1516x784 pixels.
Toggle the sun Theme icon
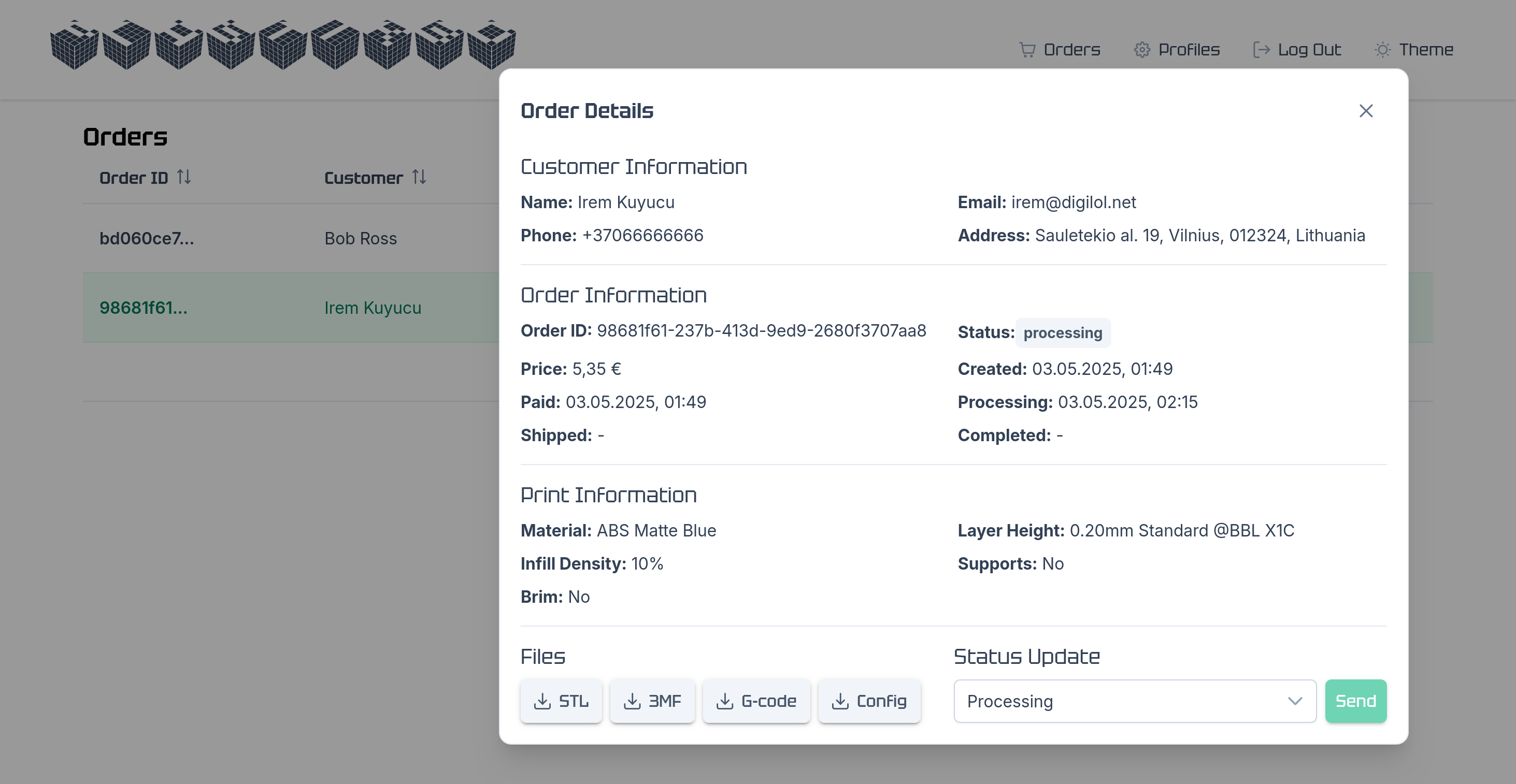coord(1382,50)
